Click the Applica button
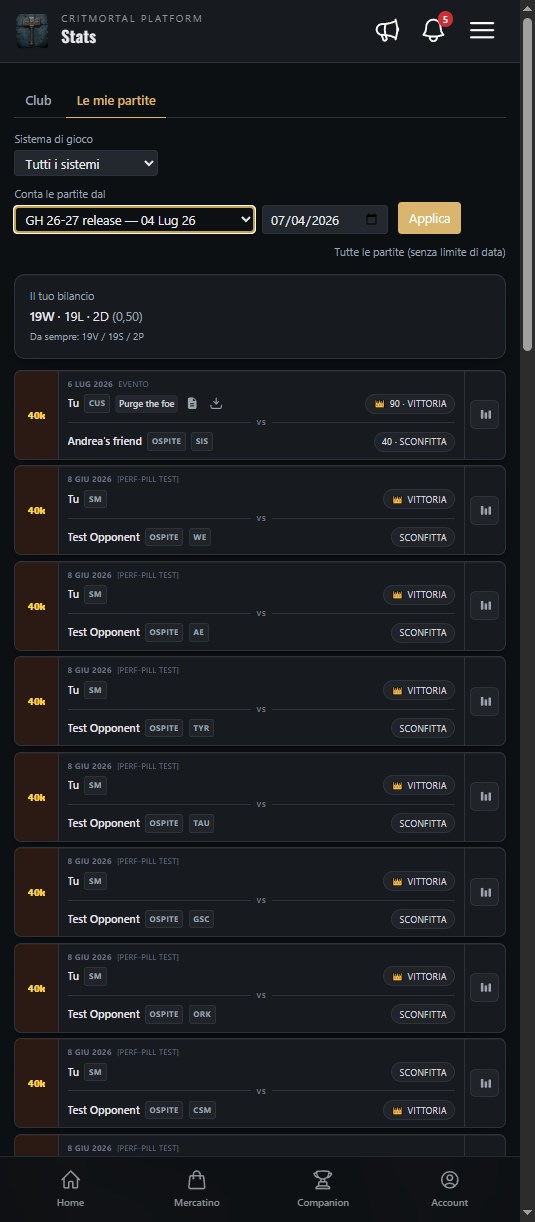 point(429,218)
